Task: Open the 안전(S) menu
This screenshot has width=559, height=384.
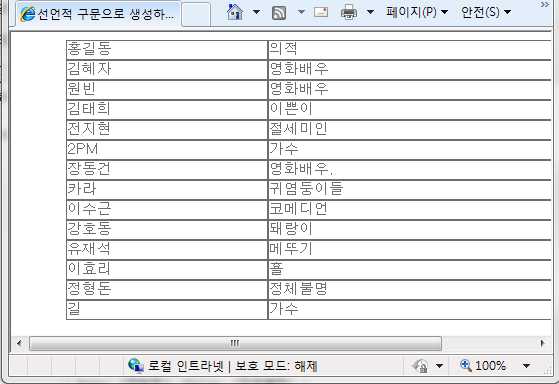Action: point(486,12)
